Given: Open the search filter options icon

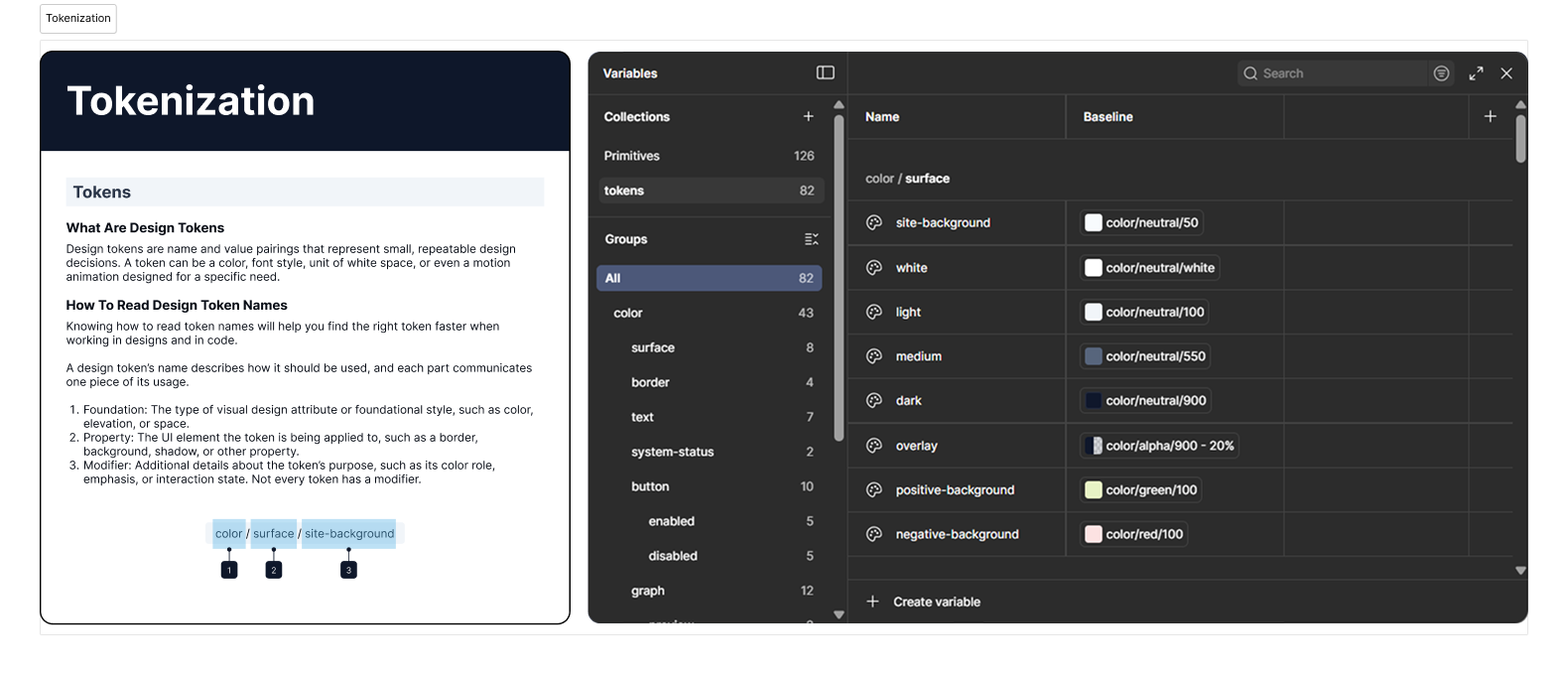Looking at the screenshot, I should (x=1441, y=73).
